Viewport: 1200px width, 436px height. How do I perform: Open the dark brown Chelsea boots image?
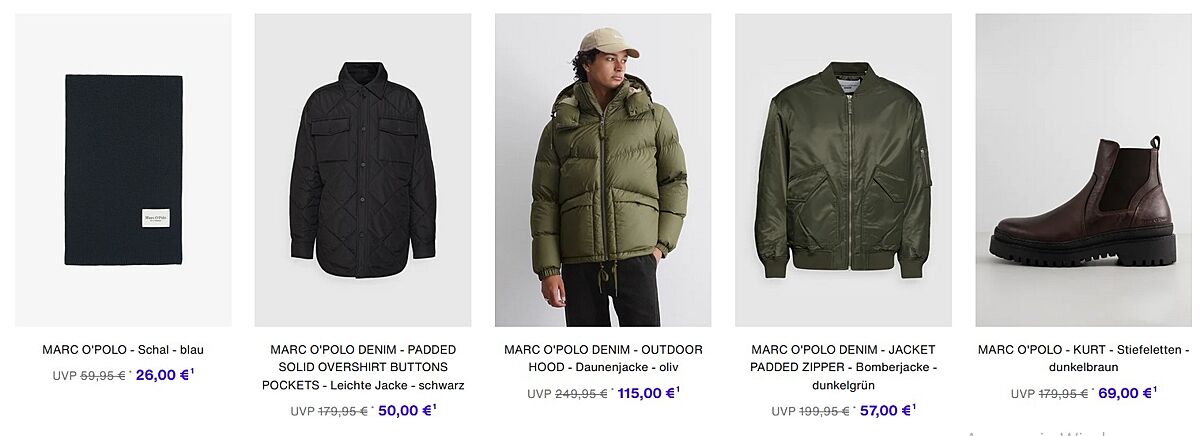[1084, 170]
